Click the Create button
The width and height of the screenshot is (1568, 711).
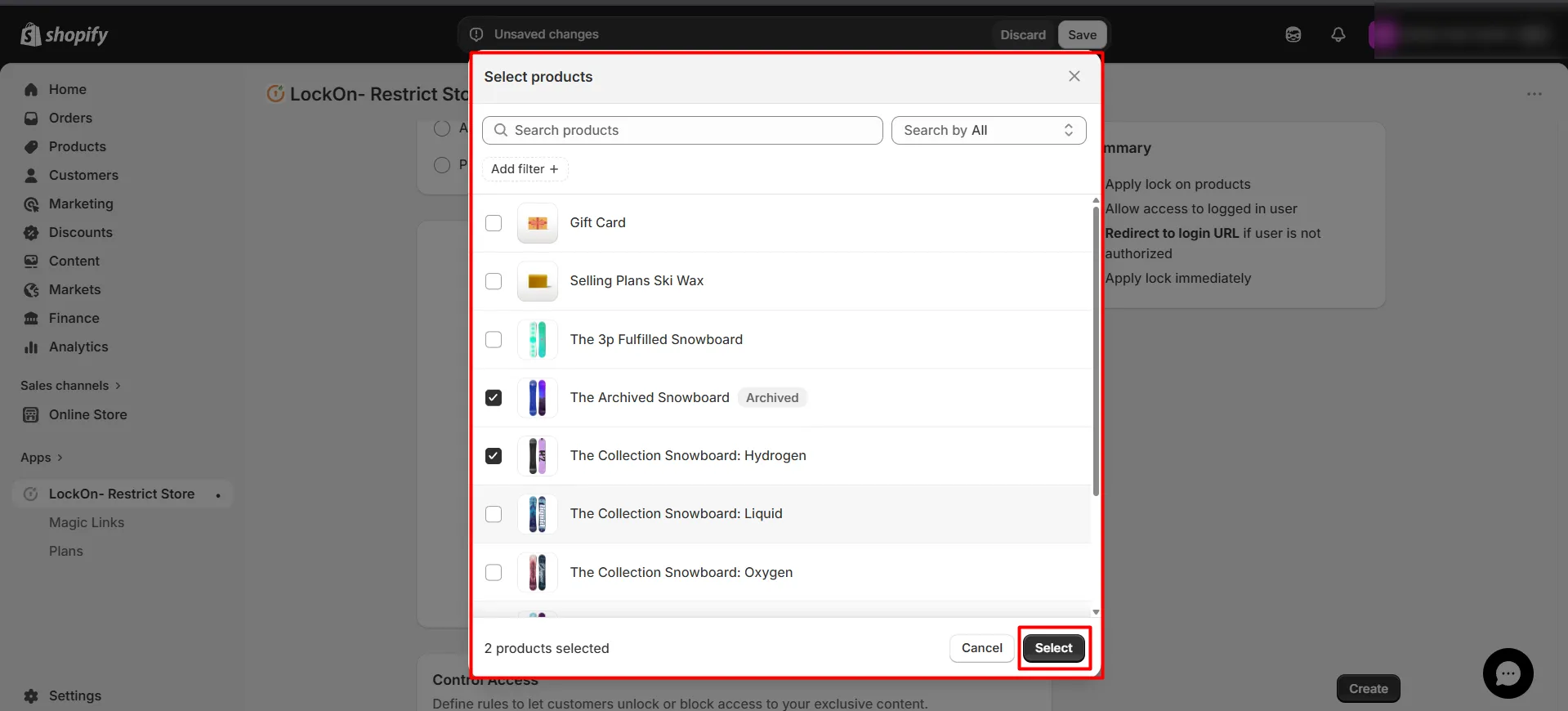pos(1369,689)
